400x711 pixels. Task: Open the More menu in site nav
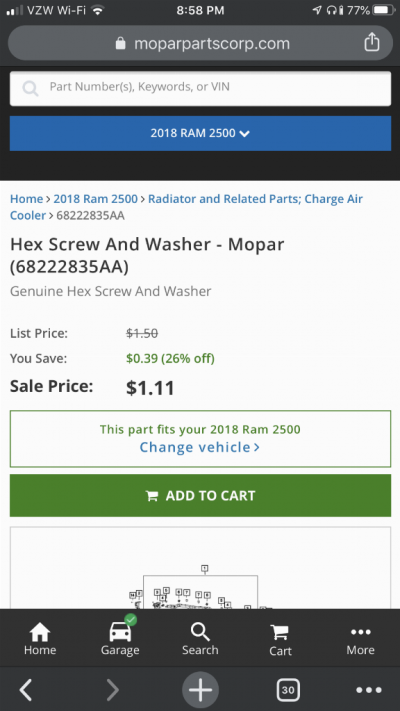click(x=361, y=641)
